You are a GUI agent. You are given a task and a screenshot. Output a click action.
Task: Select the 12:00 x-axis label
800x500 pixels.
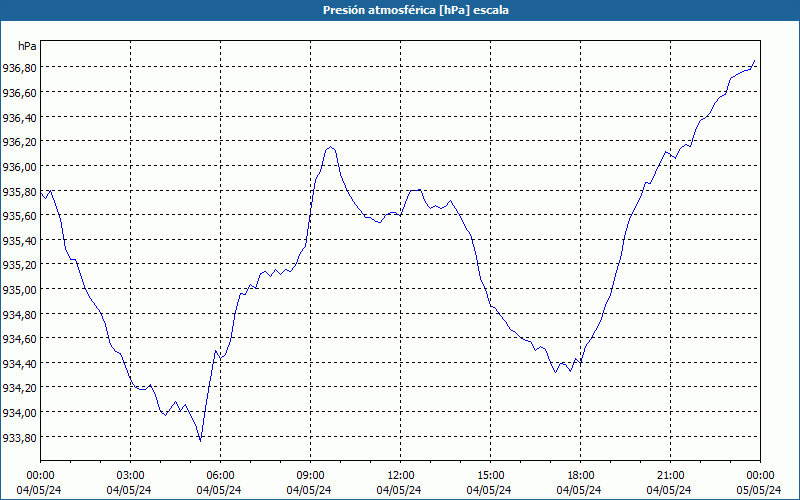(x=401, y=476)
